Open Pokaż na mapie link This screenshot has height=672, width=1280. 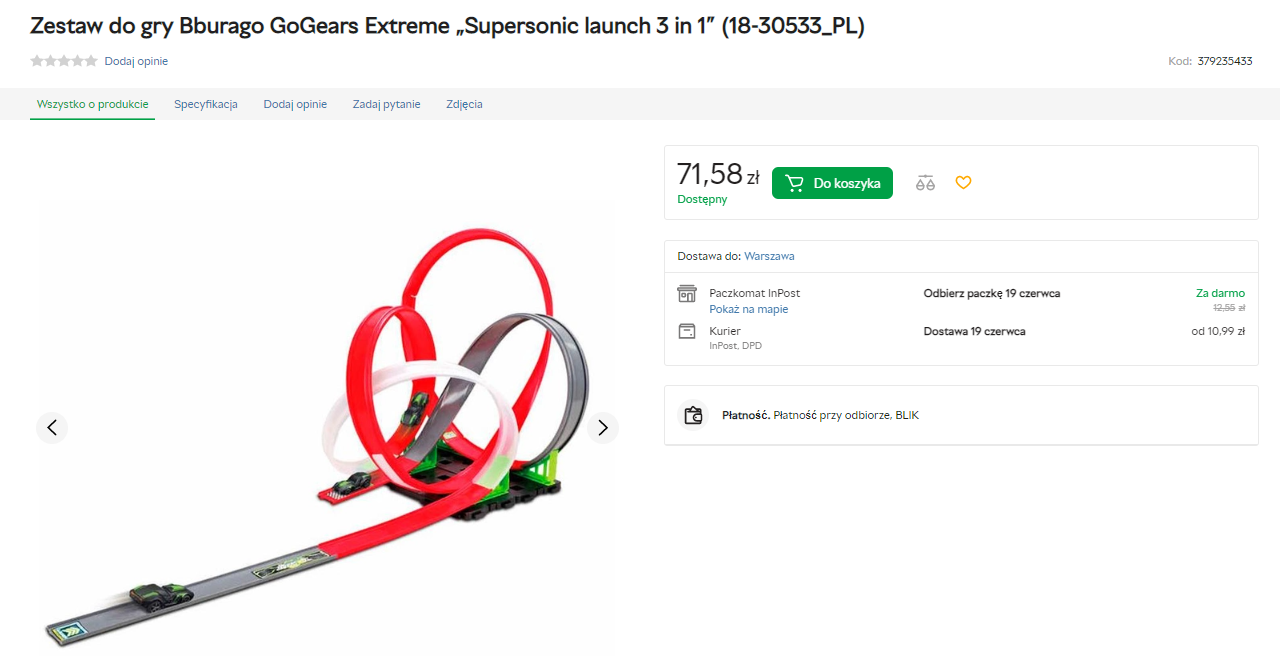pyautogui.click(x=749, y=309)
